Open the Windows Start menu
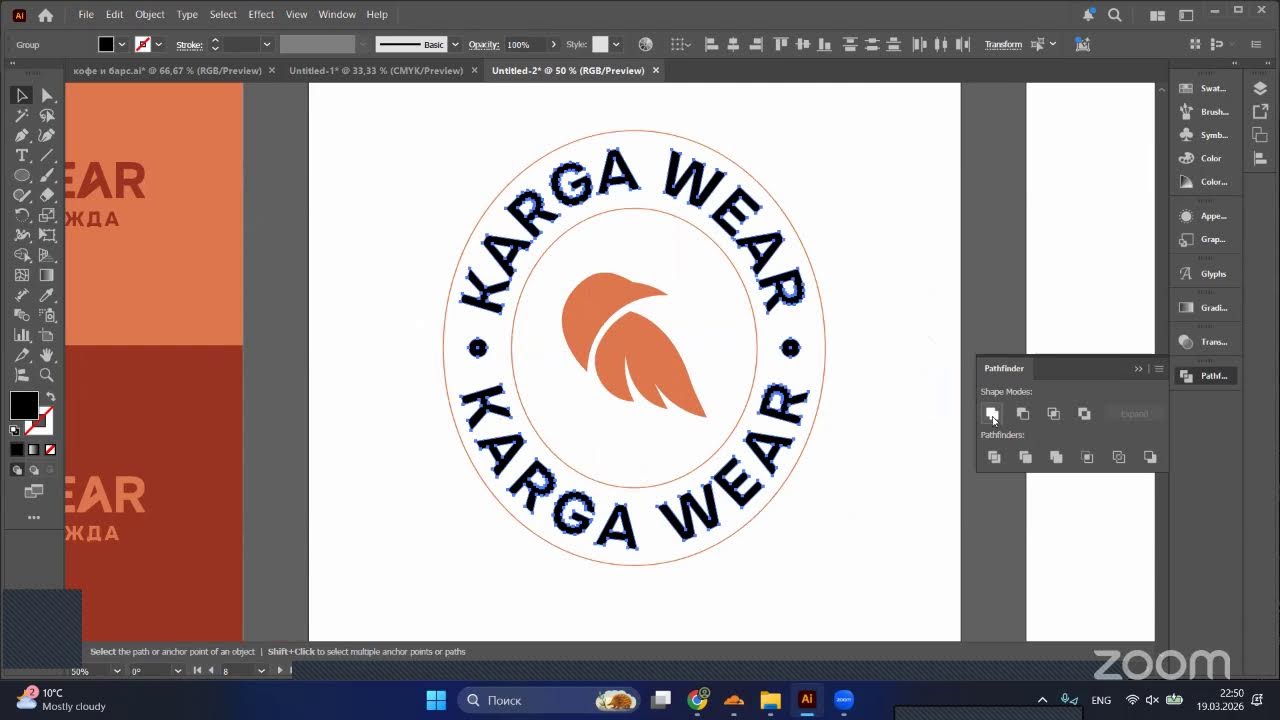1280x720 pixels. click(436, 700)
